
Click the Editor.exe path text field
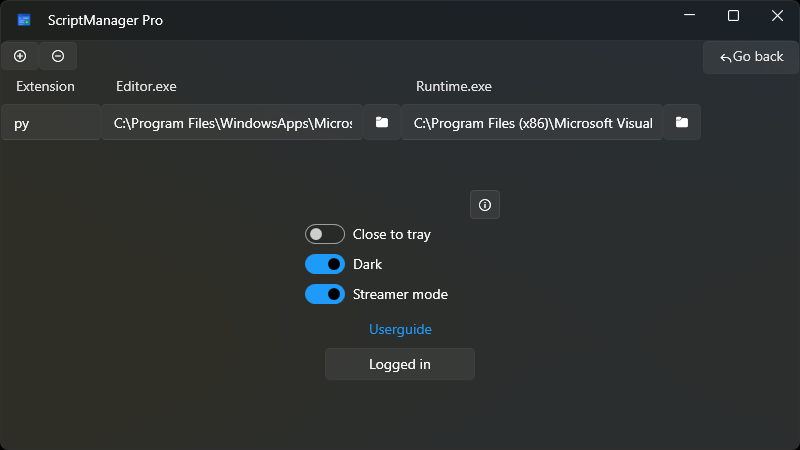tap(232, 122)
